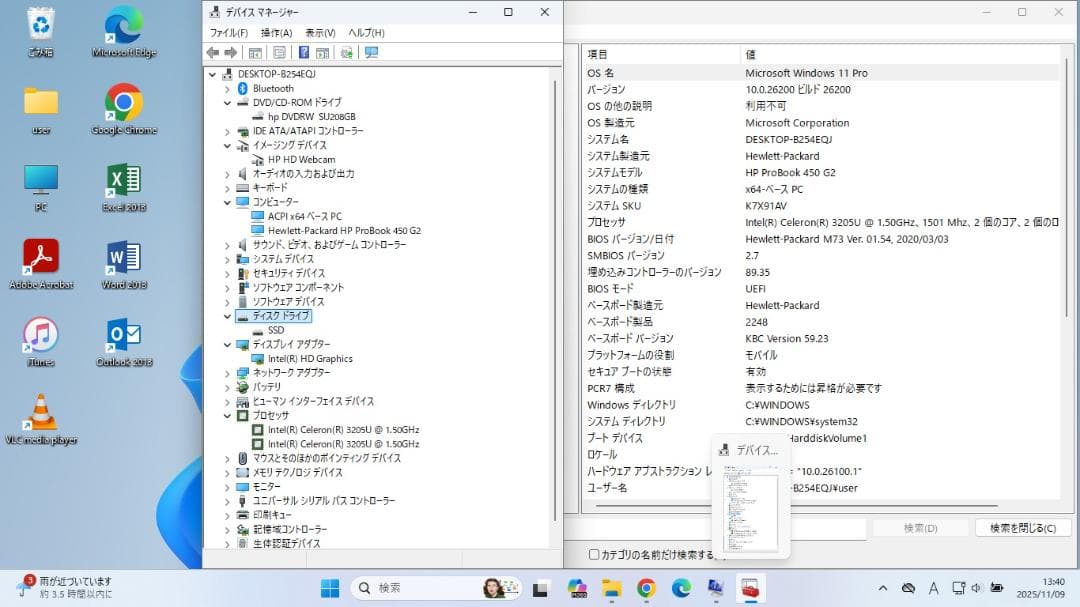Collapse the DESKTOP-B254EQJ root node
Image resolution: width=1080 pixels, height=607 pixels.
tap(212, 74)
